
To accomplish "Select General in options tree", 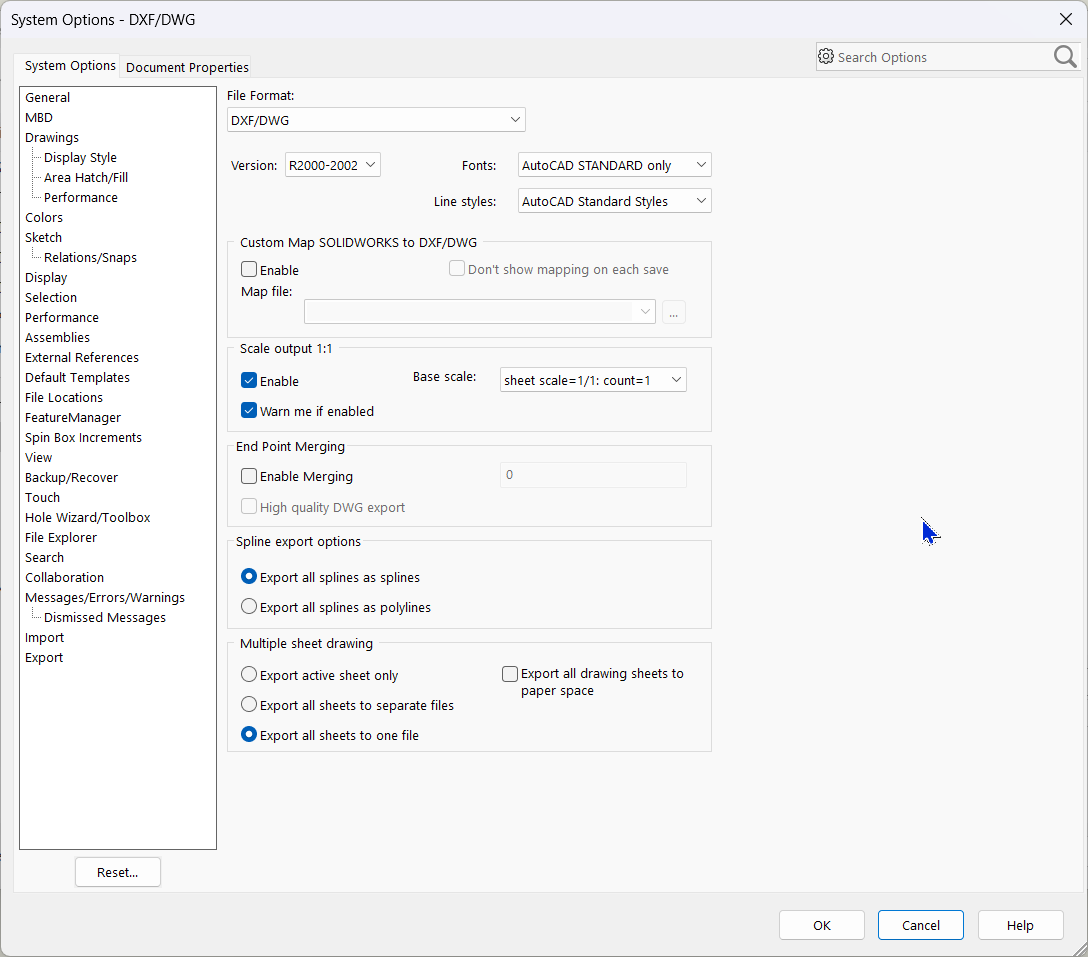I will click(x=47, y=97).
